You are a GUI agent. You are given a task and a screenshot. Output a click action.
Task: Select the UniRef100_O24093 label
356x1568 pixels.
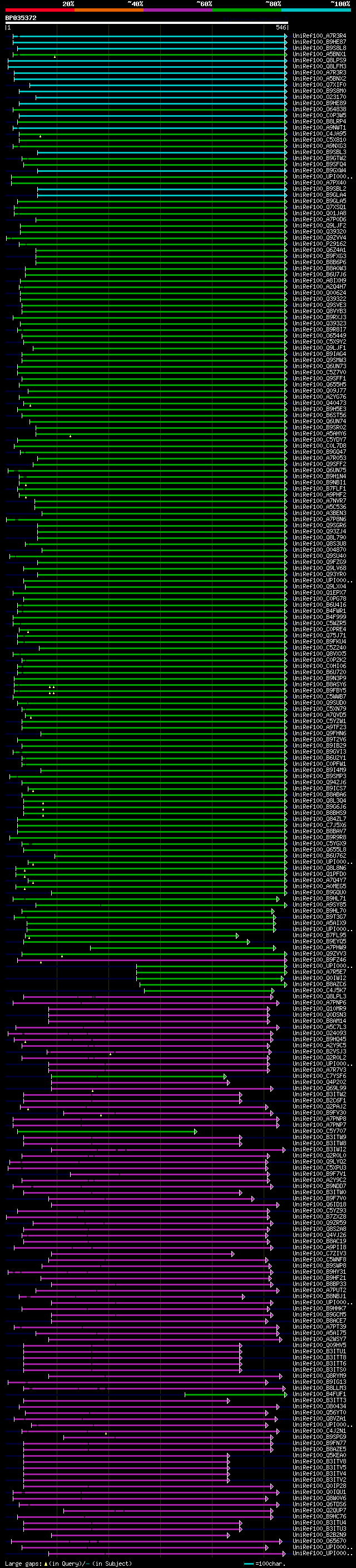click(319, 1033)
